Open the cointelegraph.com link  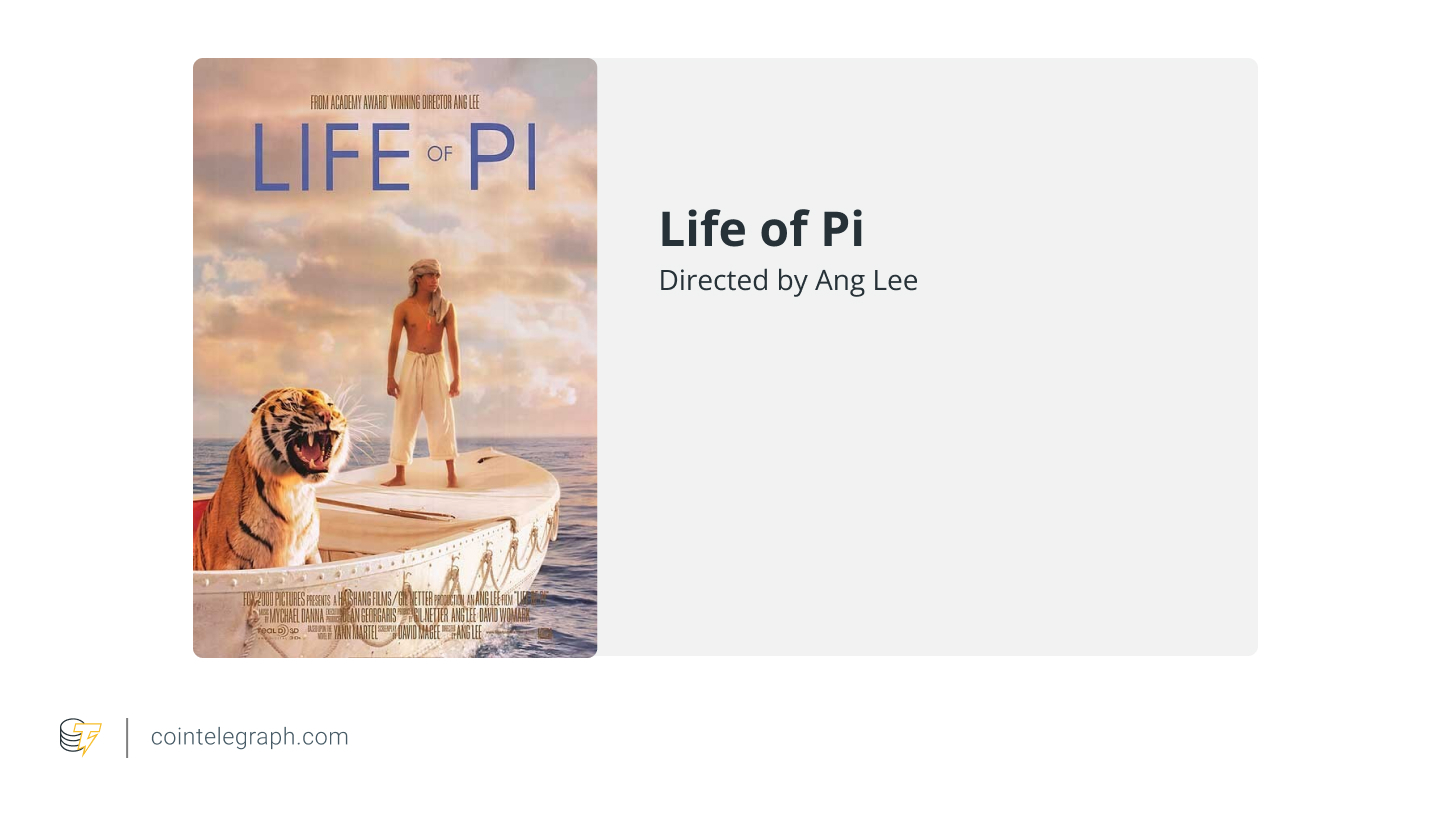tap(250, 737)
